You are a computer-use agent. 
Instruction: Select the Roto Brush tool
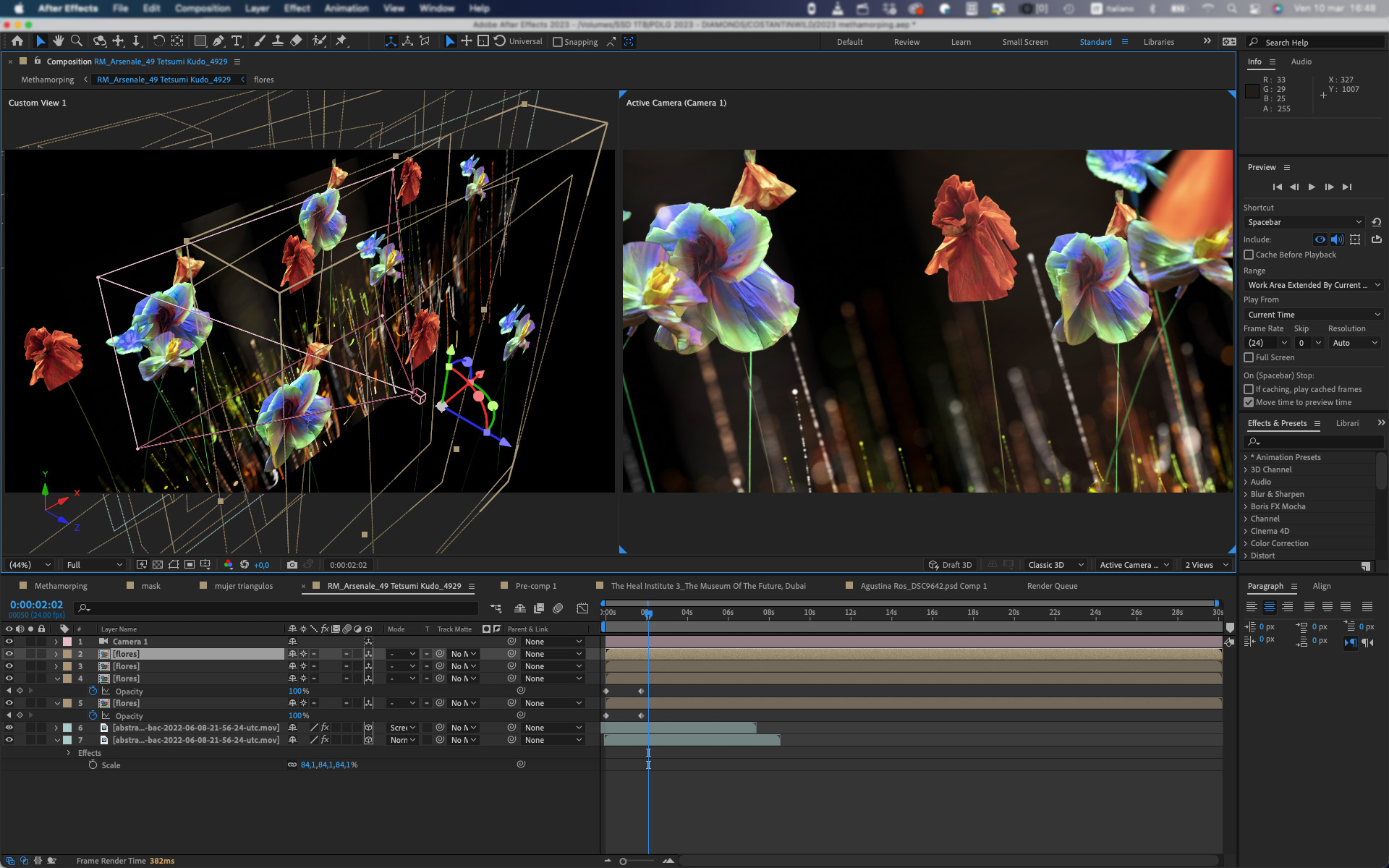click(x=319, y=41)
